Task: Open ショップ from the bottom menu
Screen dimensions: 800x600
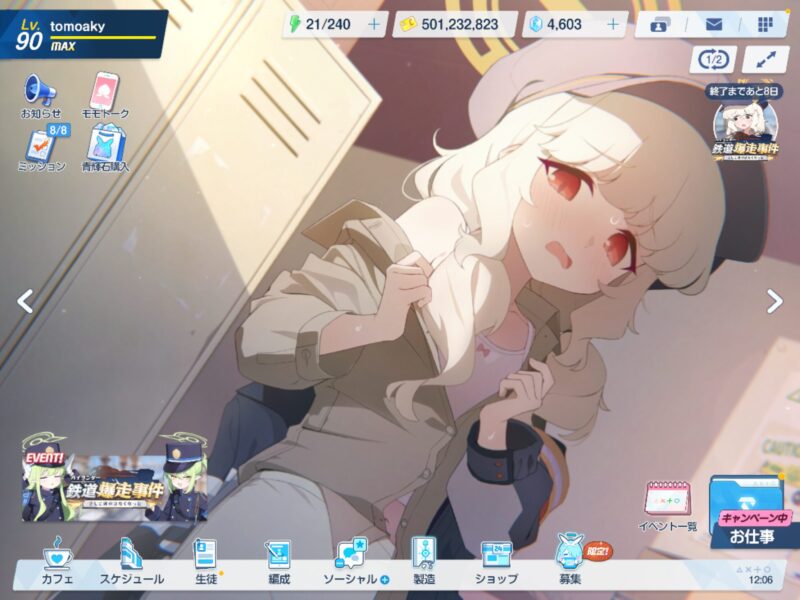Action: point(496,562)
